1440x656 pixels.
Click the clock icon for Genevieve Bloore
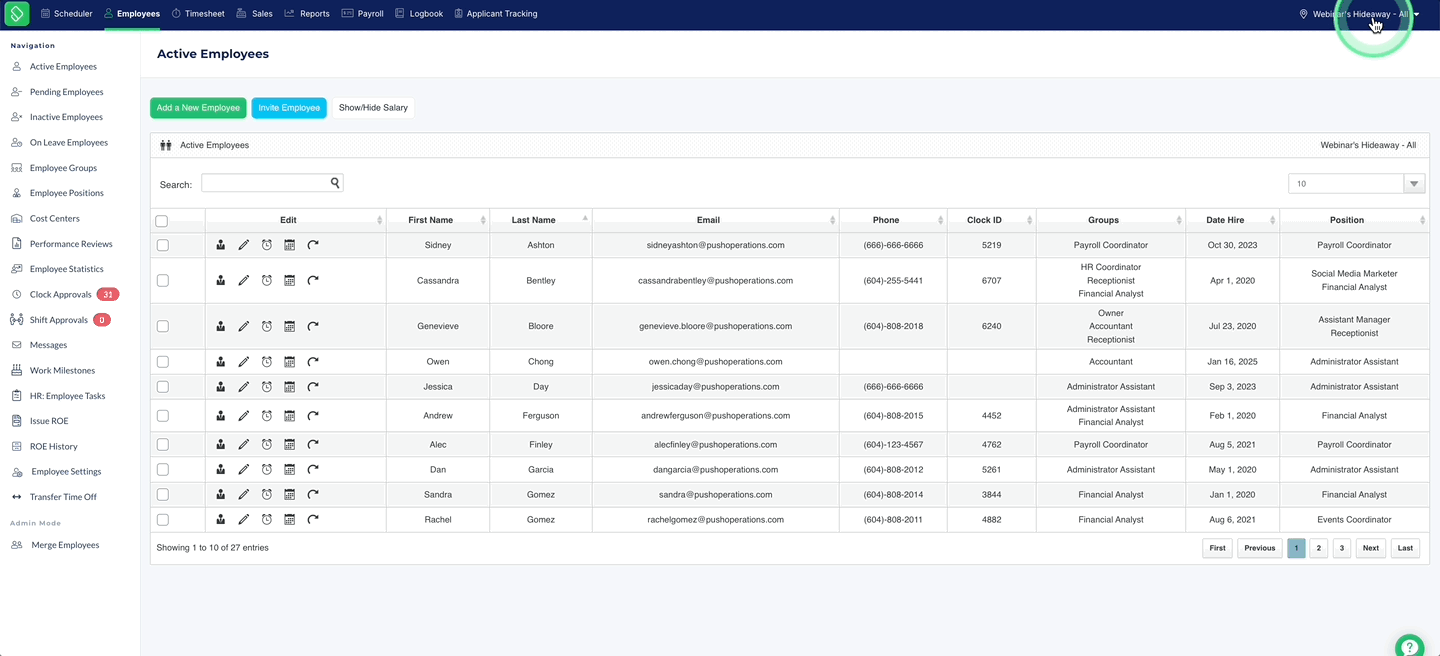(x=267, y=326)
